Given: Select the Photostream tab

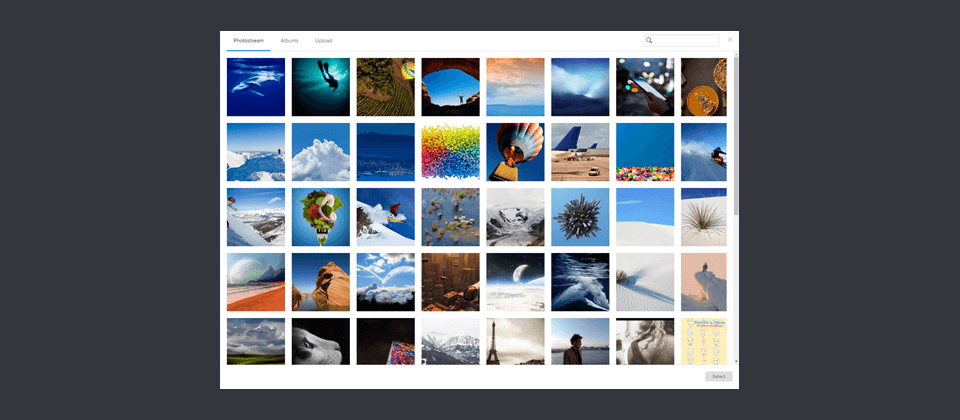Looking at the screenshot, I should click(249, 40).
